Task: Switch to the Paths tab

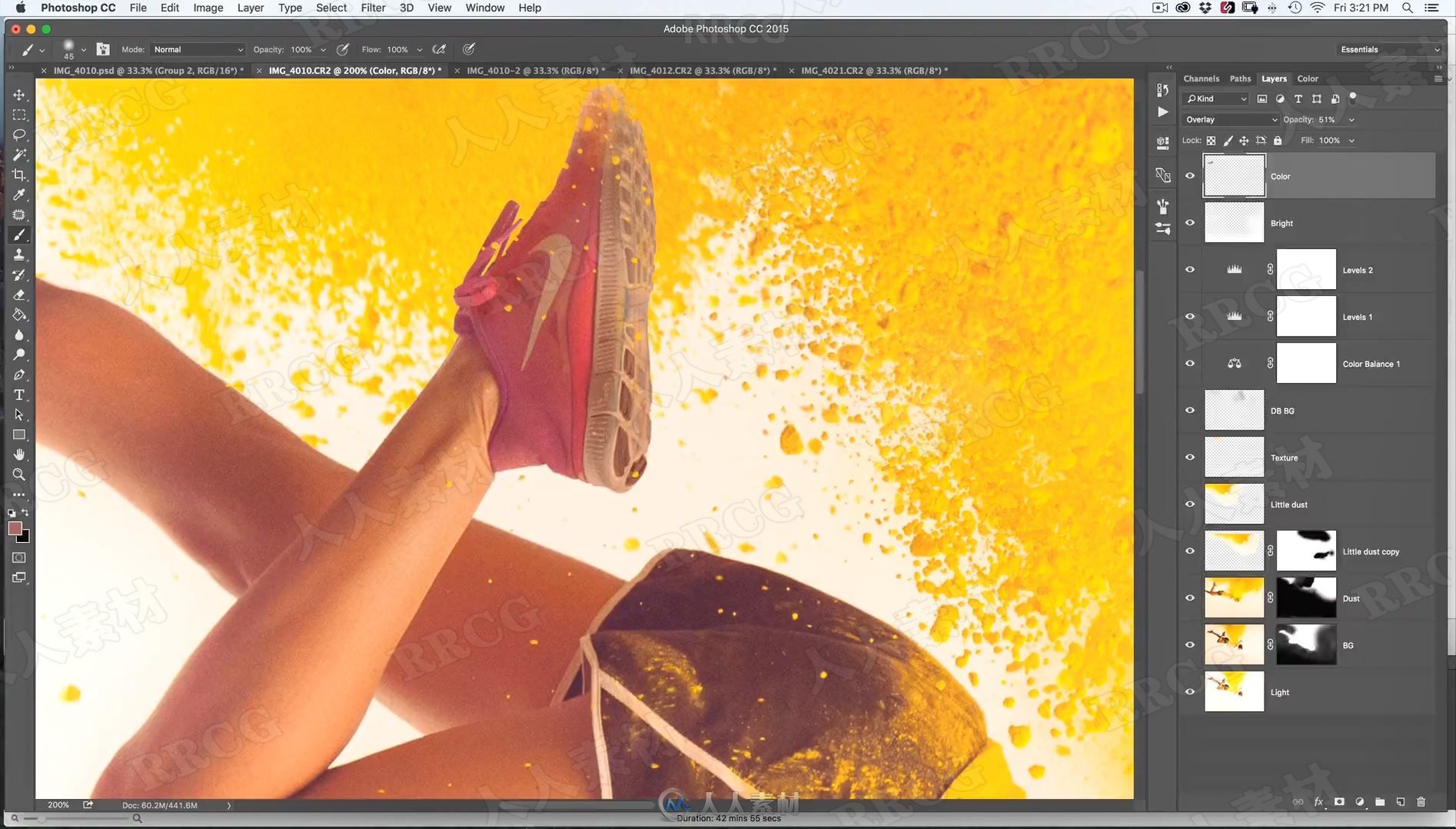Action: [x=1240, y=78]
